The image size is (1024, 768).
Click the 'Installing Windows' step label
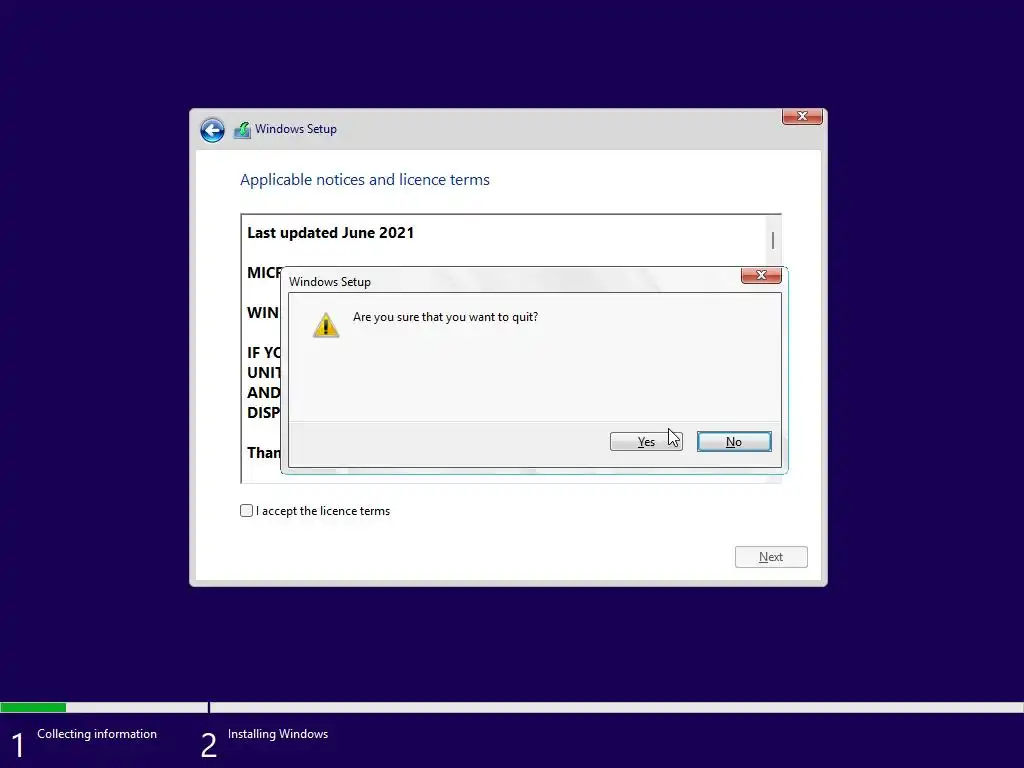(278, 734)
